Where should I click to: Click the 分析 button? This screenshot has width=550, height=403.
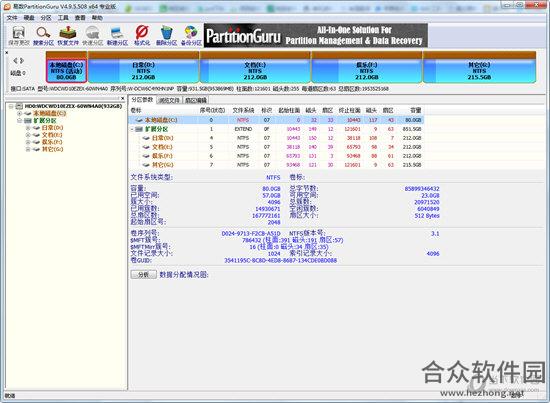143,275
